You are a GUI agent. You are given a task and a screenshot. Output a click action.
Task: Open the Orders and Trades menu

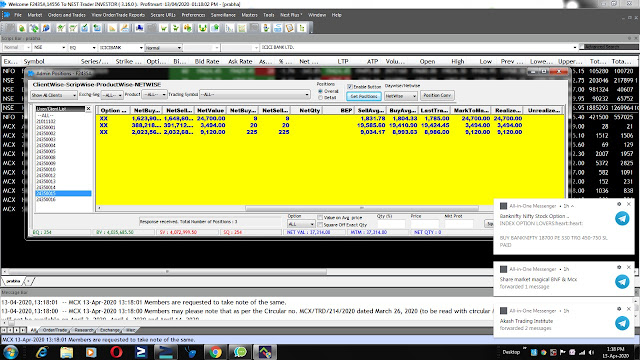tap(67, 15)
